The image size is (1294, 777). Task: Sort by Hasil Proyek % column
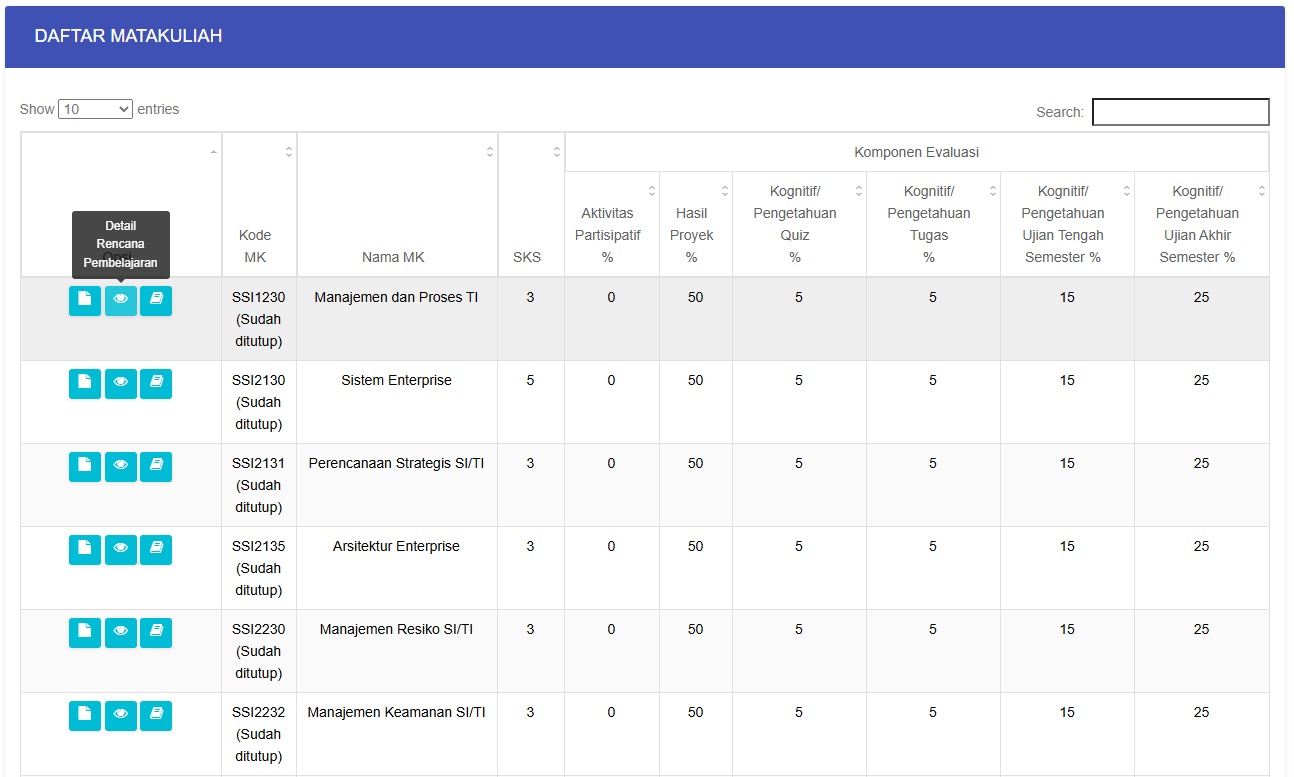point(695,224)
